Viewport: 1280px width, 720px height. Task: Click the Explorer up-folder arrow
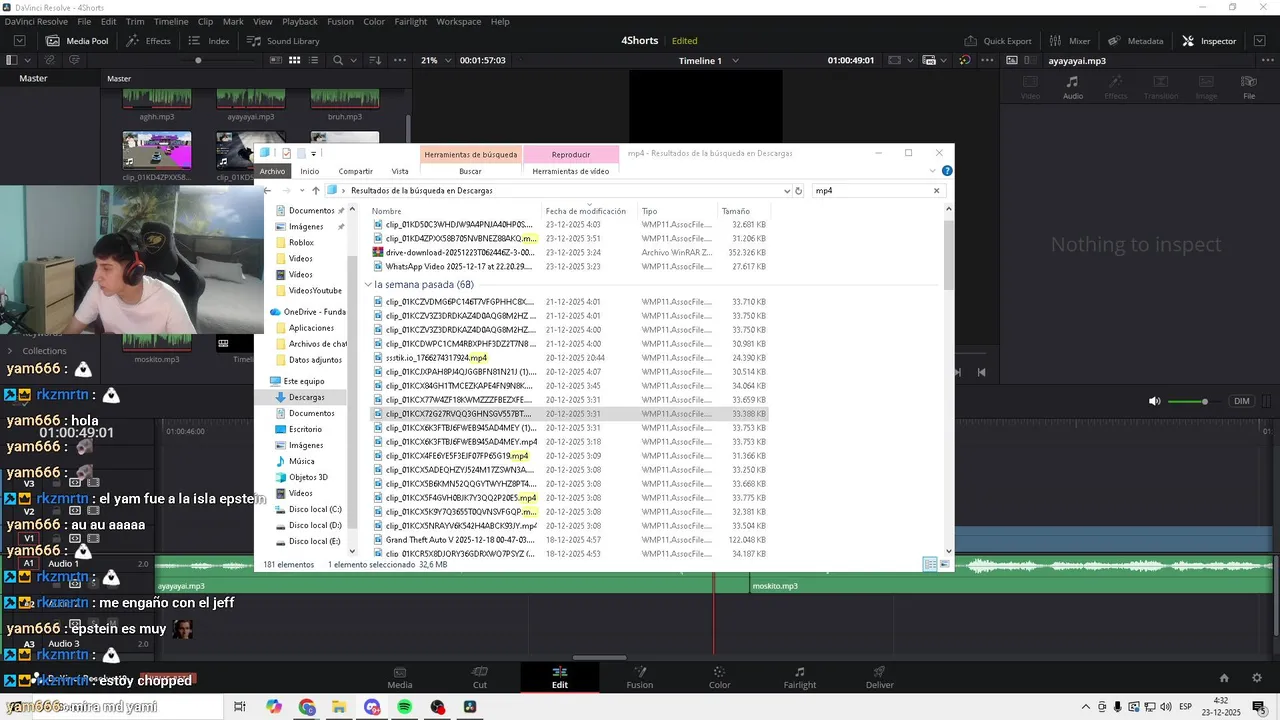coord(316,190)
